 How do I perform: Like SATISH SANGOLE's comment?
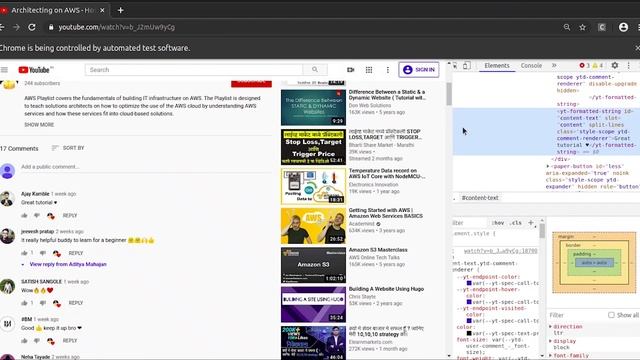pyautogui.click(x=24, y=303)
